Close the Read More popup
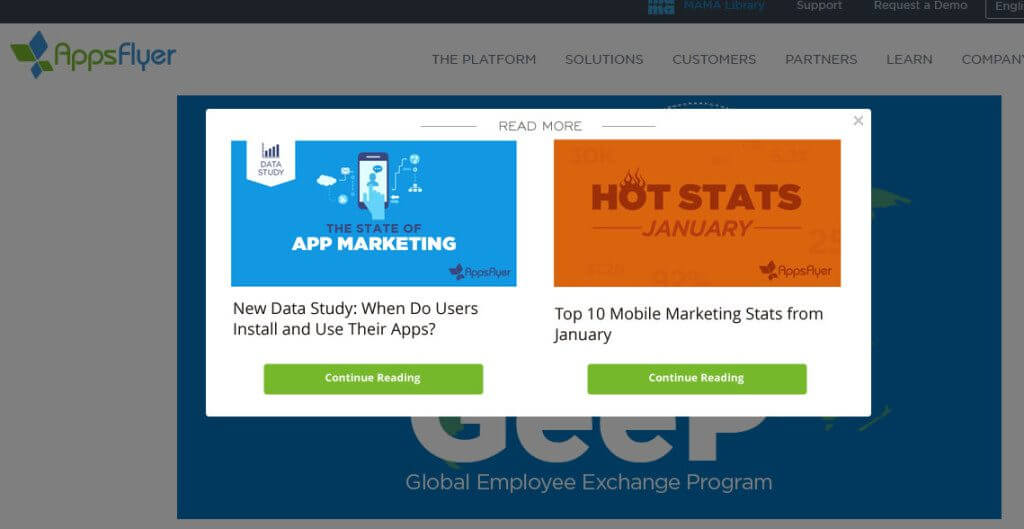This screenshot has width=1024, height=529. (858, 121)
